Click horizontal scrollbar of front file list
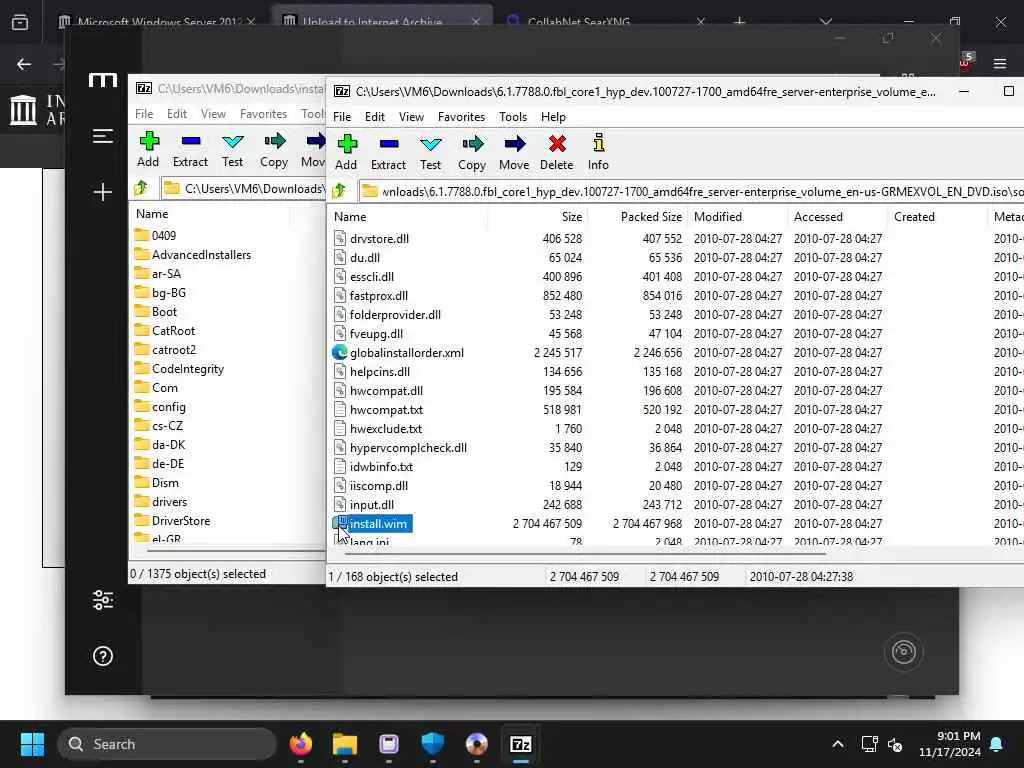 click(x=584, y=553)
